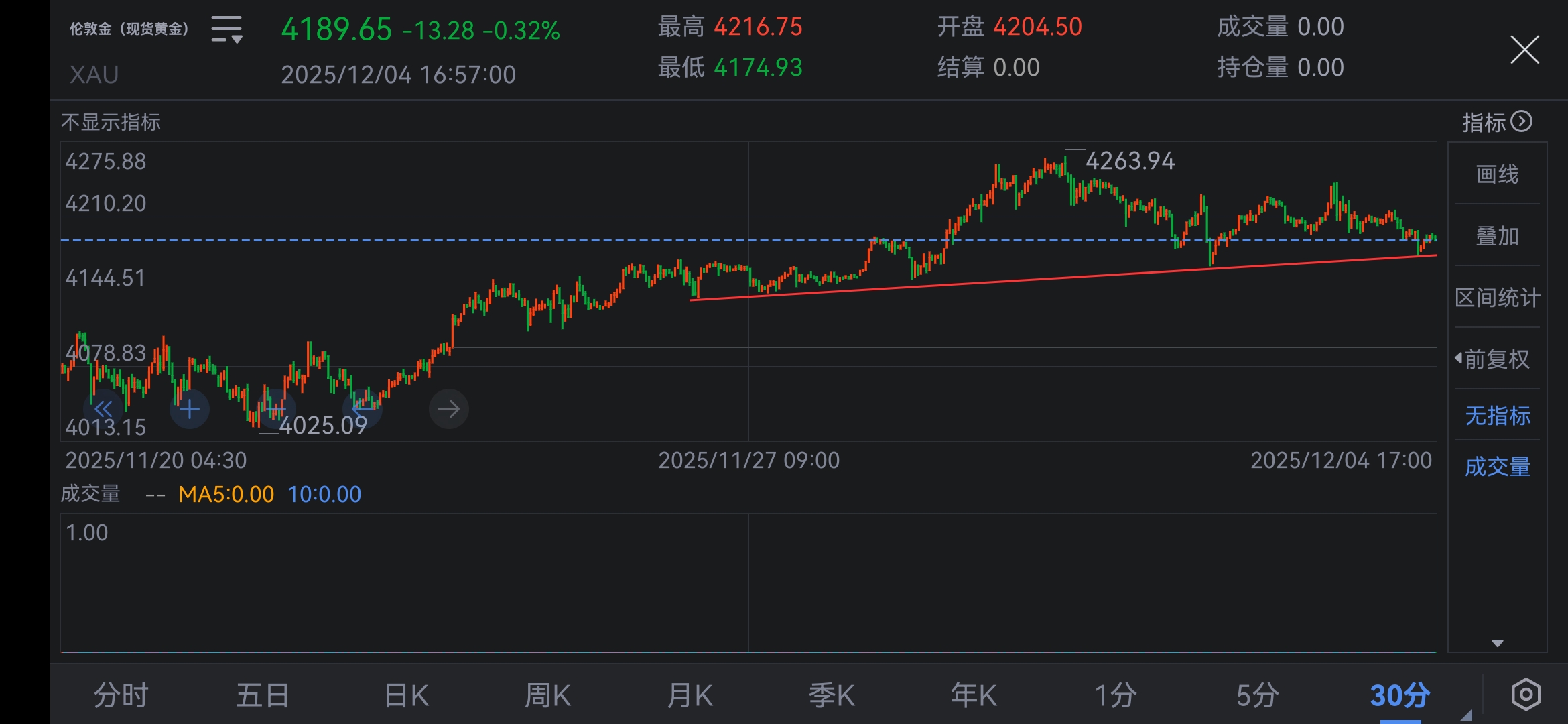1568x724 pixels.
Task: Open the 指标 indicator selector arrow
Action: (x=1522, y=121)
